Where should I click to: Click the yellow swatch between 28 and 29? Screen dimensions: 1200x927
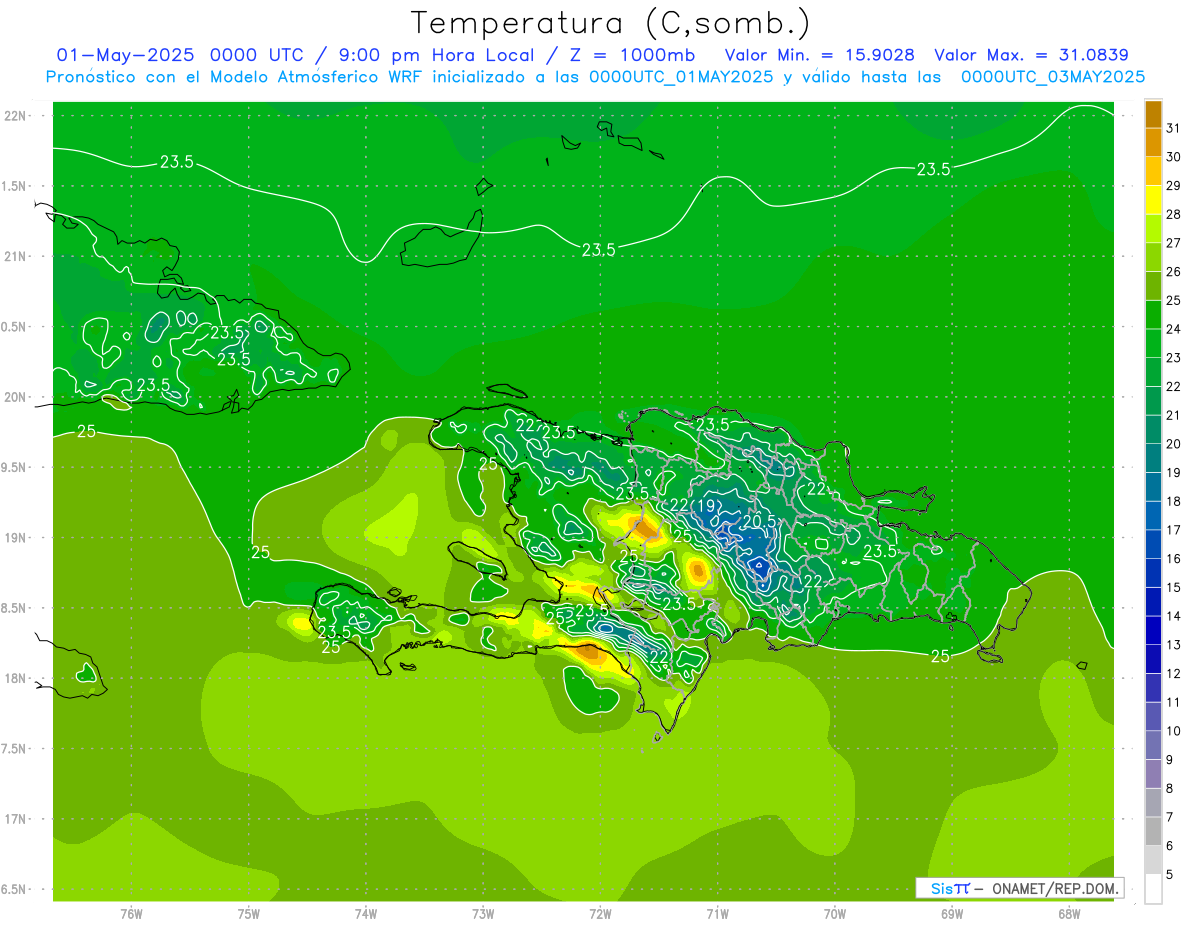coord(1153,200)
